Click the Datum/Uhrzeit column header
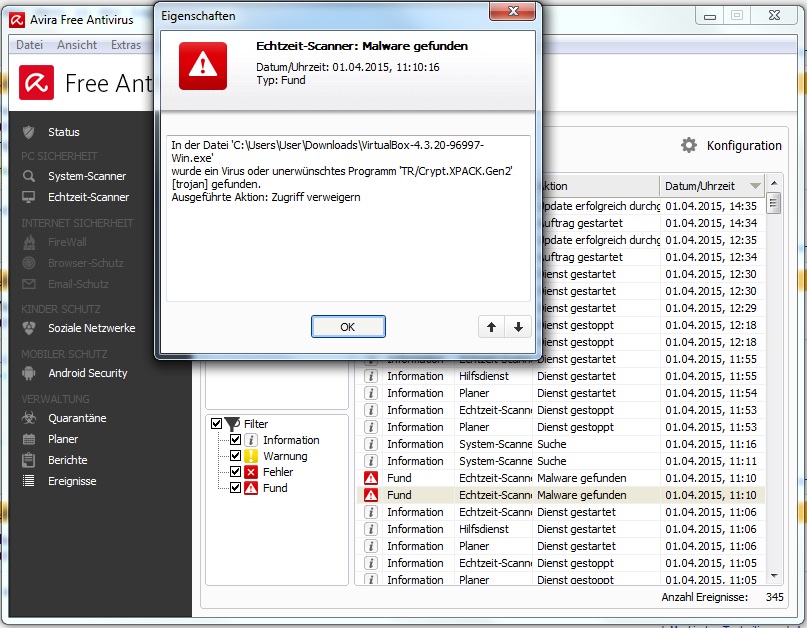 (x=712, y=186)
